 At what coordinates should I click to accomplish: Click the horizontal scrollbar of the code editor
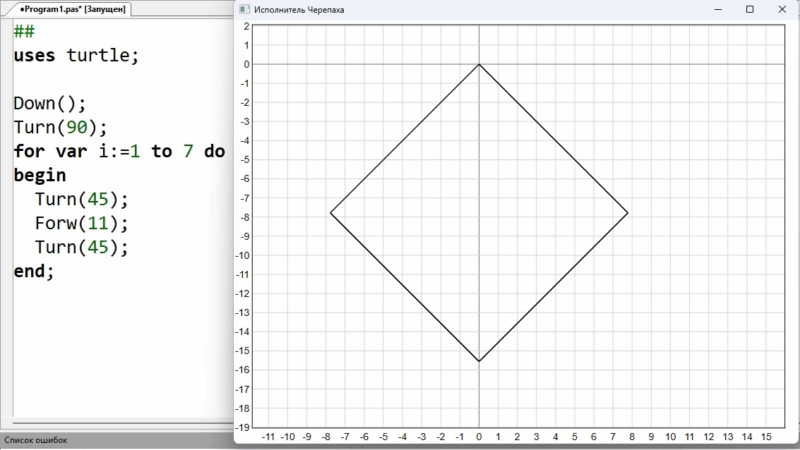[122, 423]
